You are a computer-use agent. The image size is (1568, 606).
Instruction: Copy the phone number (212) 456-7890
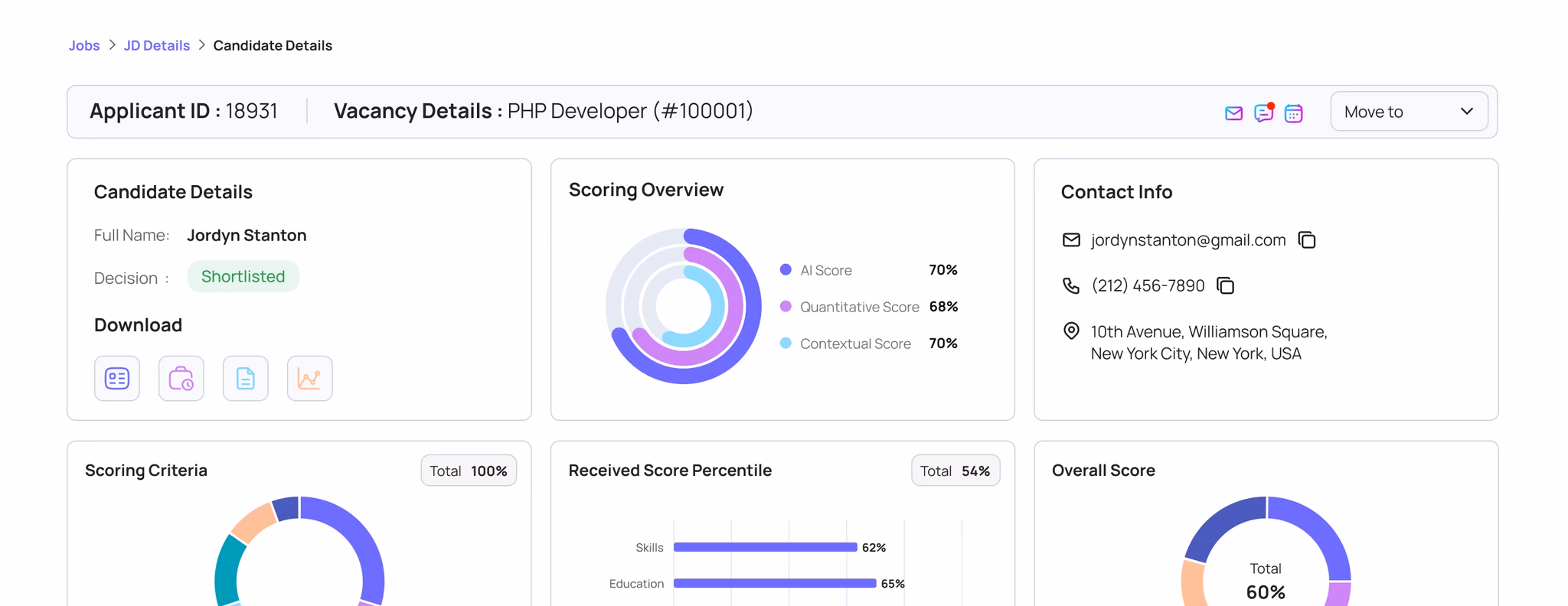tap(1225, 286)
